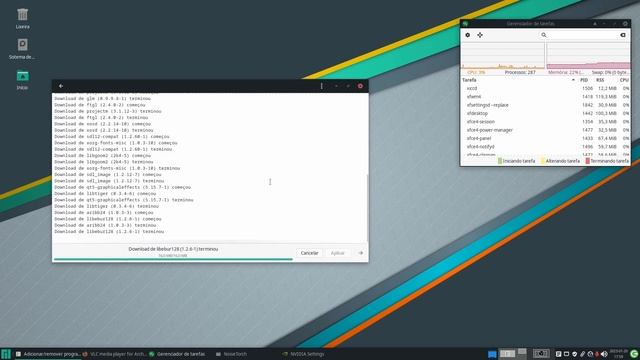Click the green session button on panel
The height and width of the screenshot is (360, 640).
[x=634, y=354]
